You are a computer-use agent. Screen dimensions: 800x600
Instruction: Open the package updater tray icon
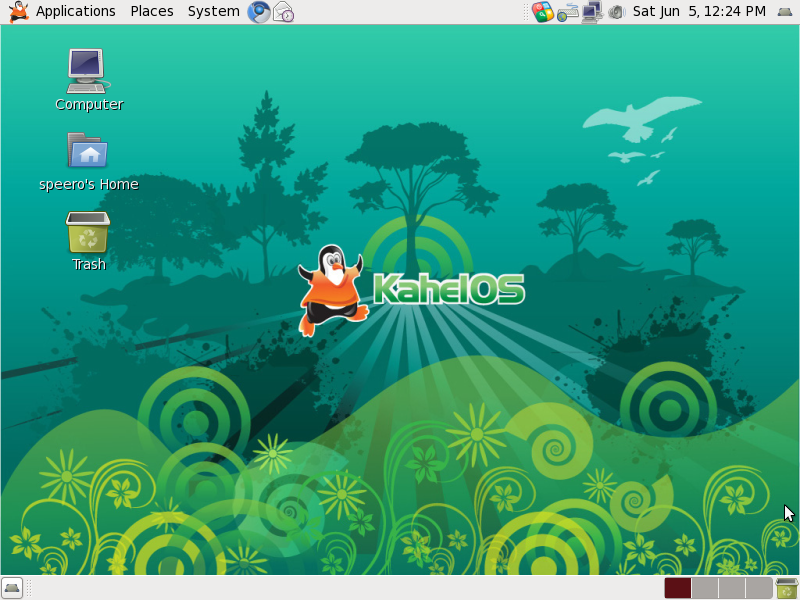coord(542,11)
